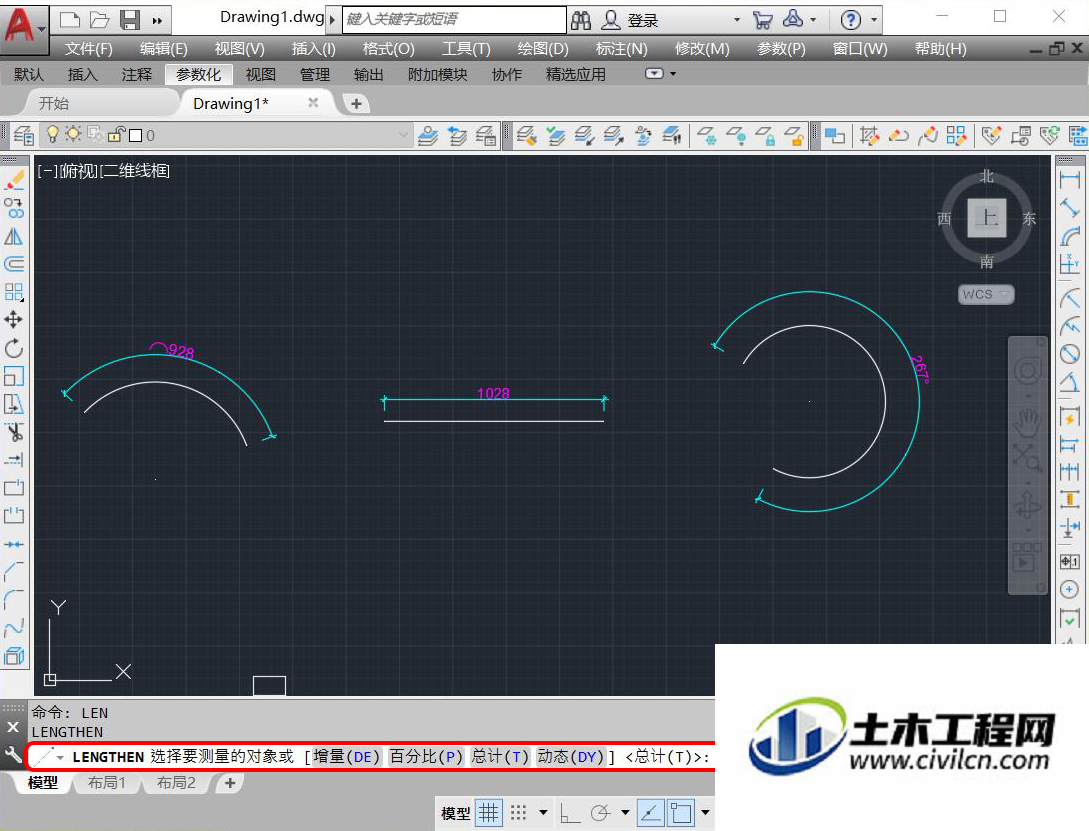This screenshot has height=831, width=1089.
Task: Switch to the 布局1 layout tab
Action: pos(107,783)
